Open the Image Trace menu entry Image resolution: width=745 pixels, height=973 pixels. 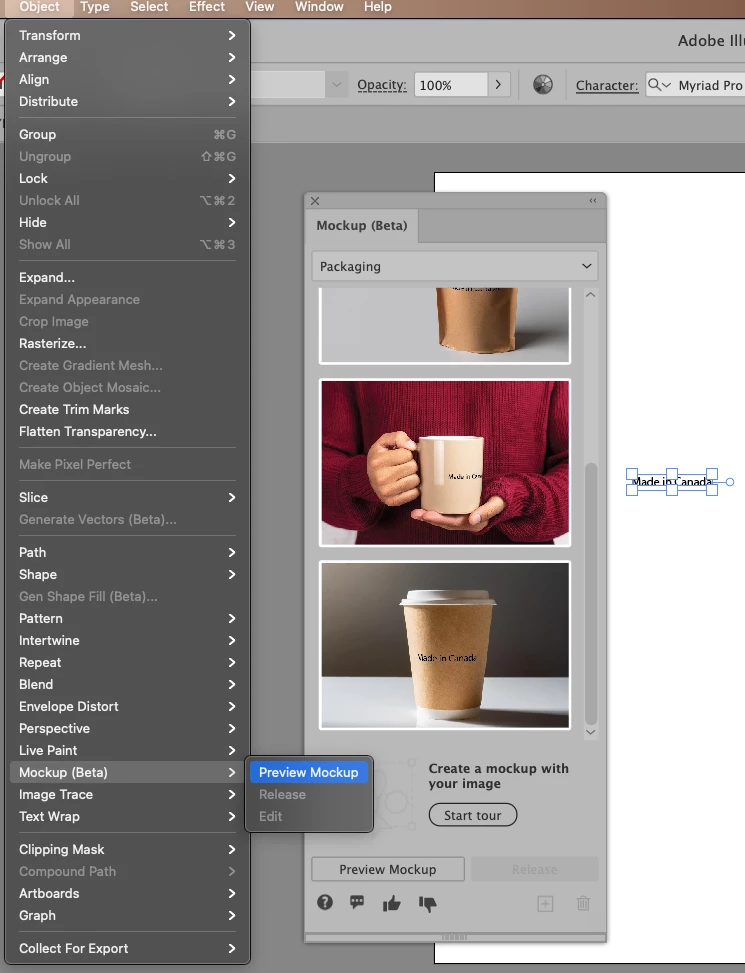click(x=127, y=794)
